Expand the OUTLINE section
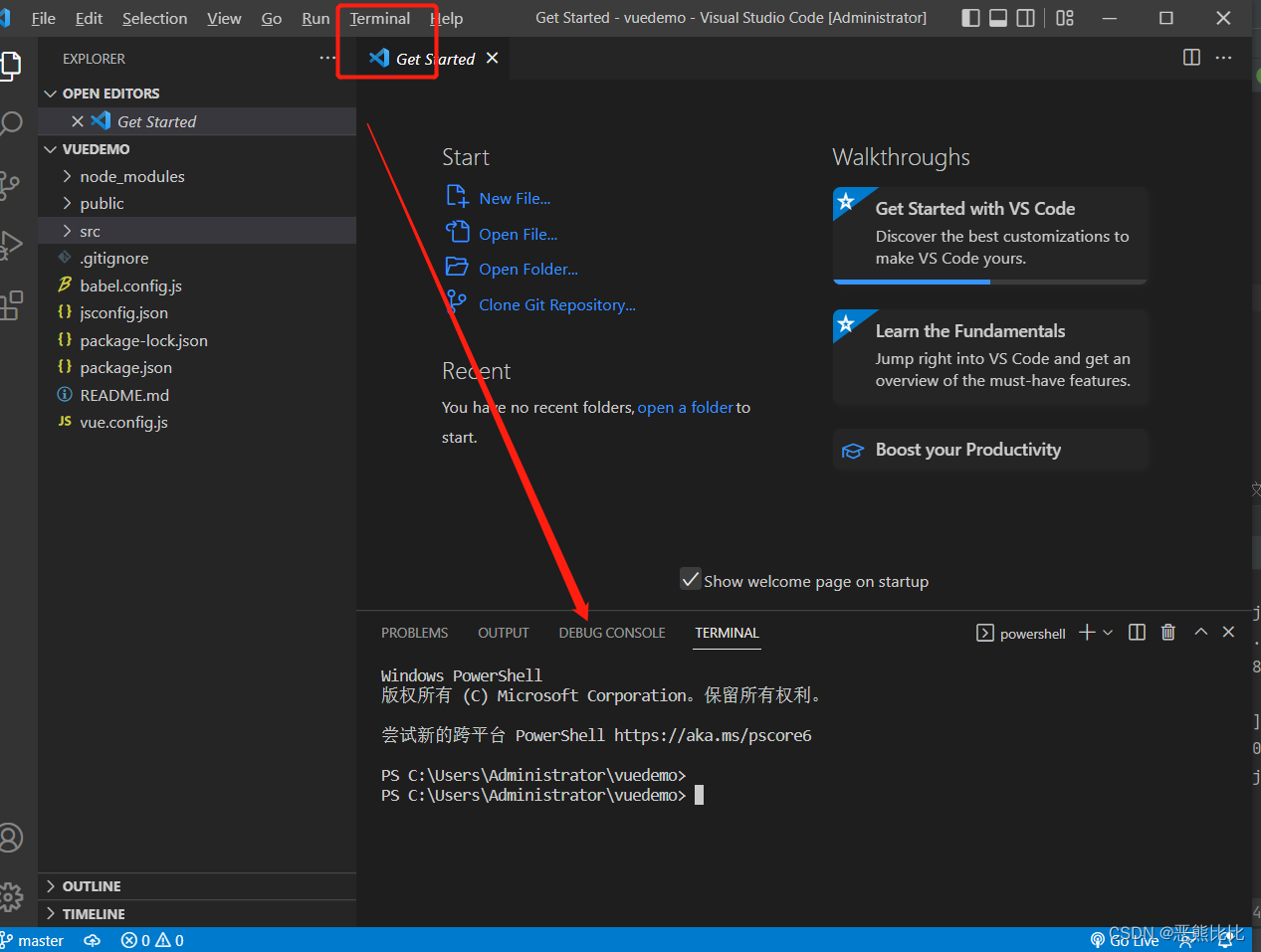 [197, 886]
